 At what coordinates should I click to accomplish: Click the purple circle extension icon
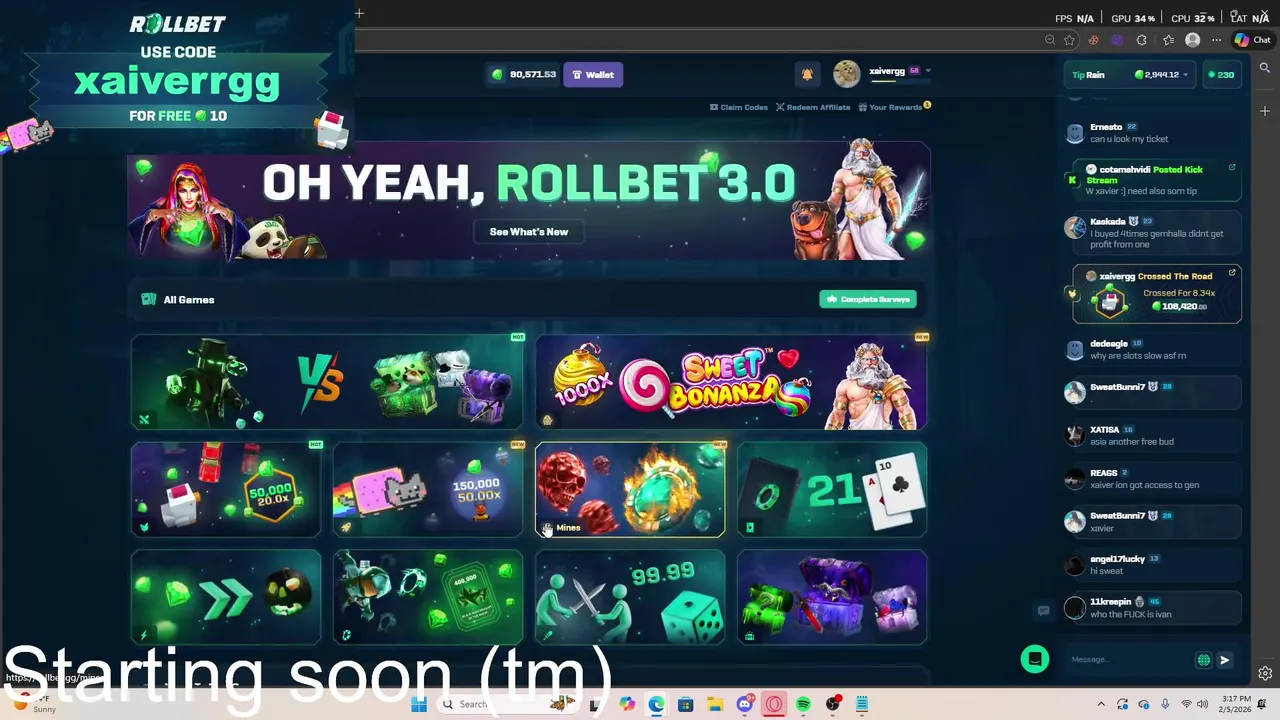1117,40
